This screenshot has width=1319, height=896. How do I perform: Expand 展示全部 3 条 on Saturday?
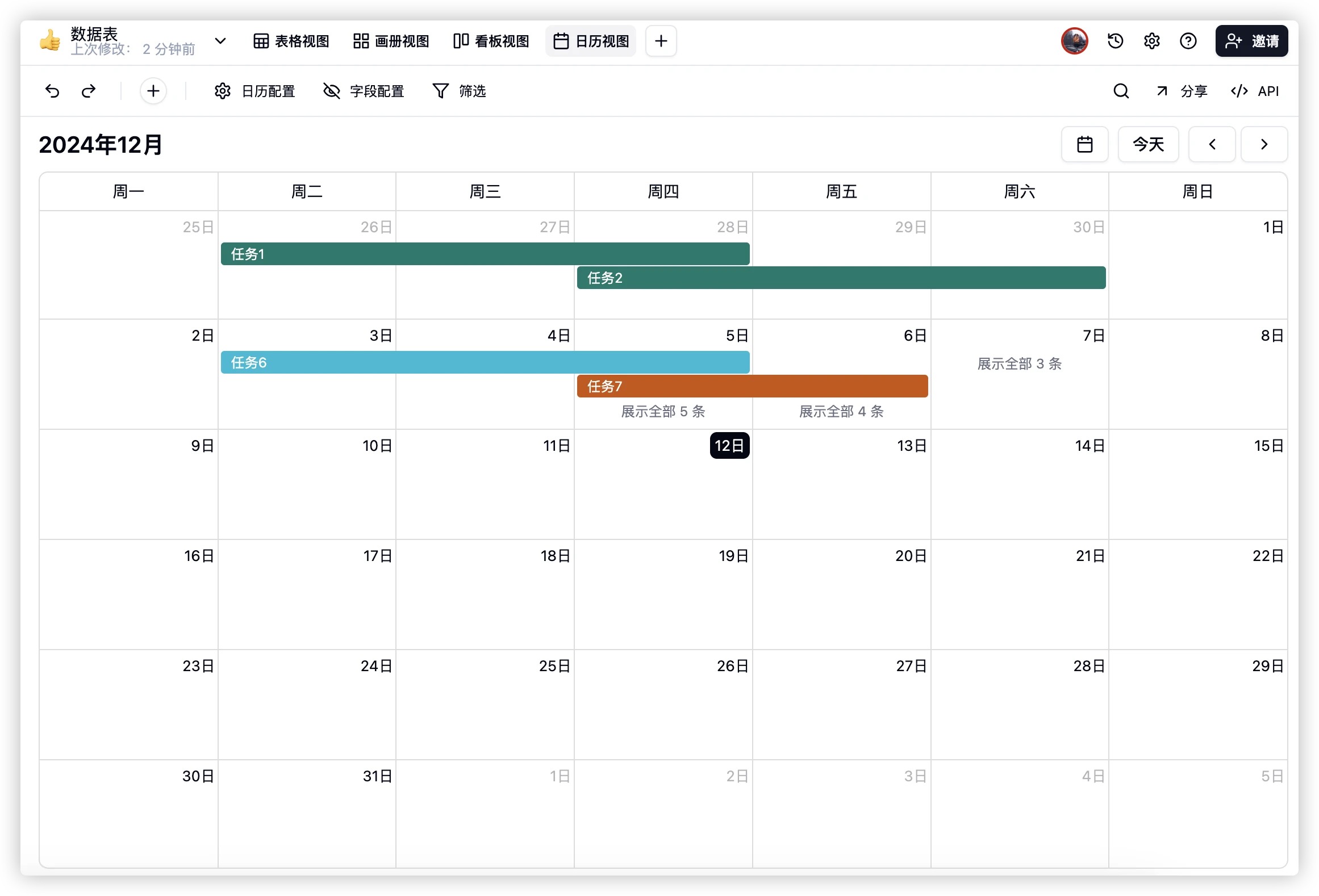click(x=1019, y=363)
